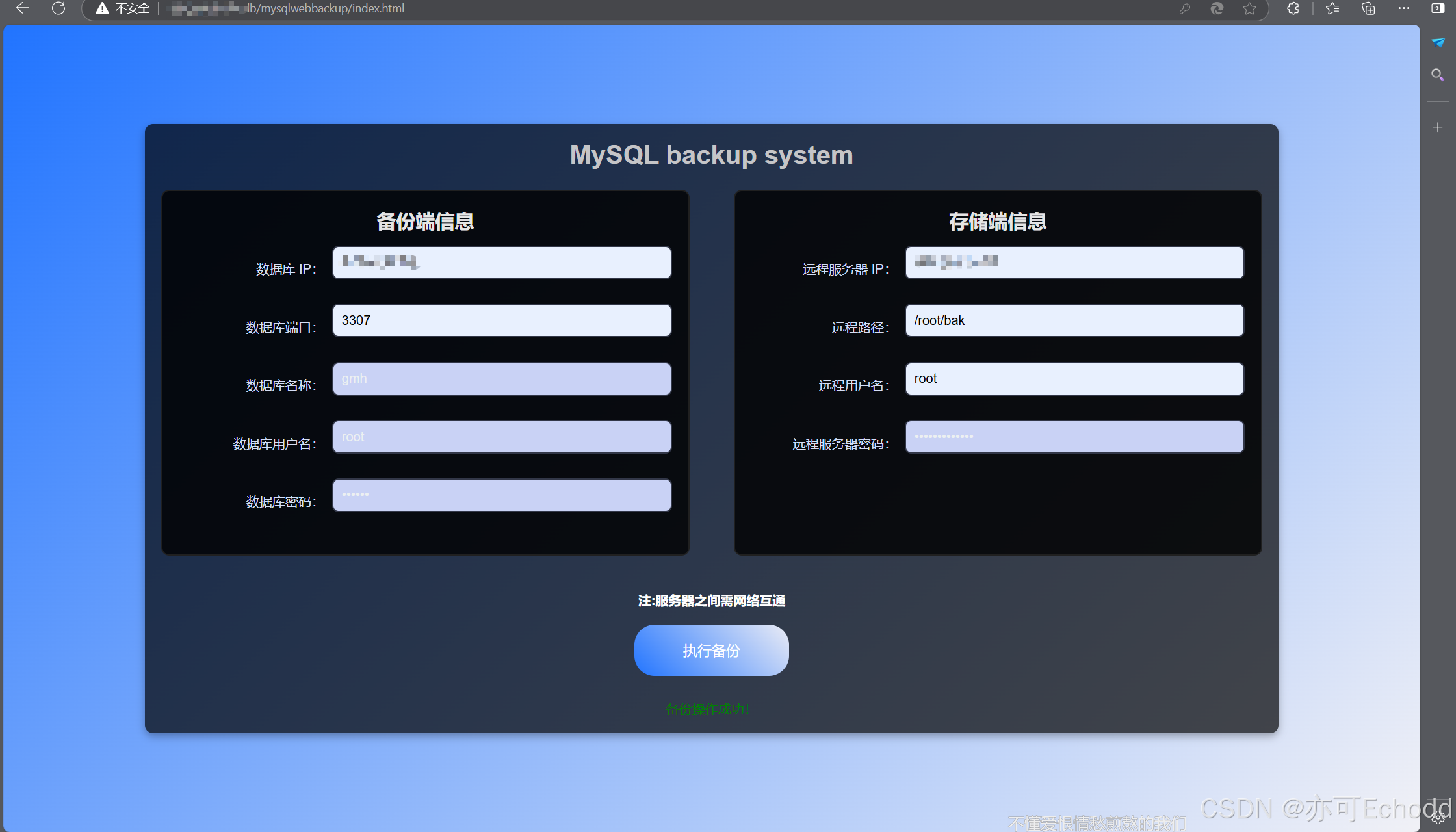Open the saved password key icon
This screenshot has height=832, width=1456.
[x=1185, y=8]
